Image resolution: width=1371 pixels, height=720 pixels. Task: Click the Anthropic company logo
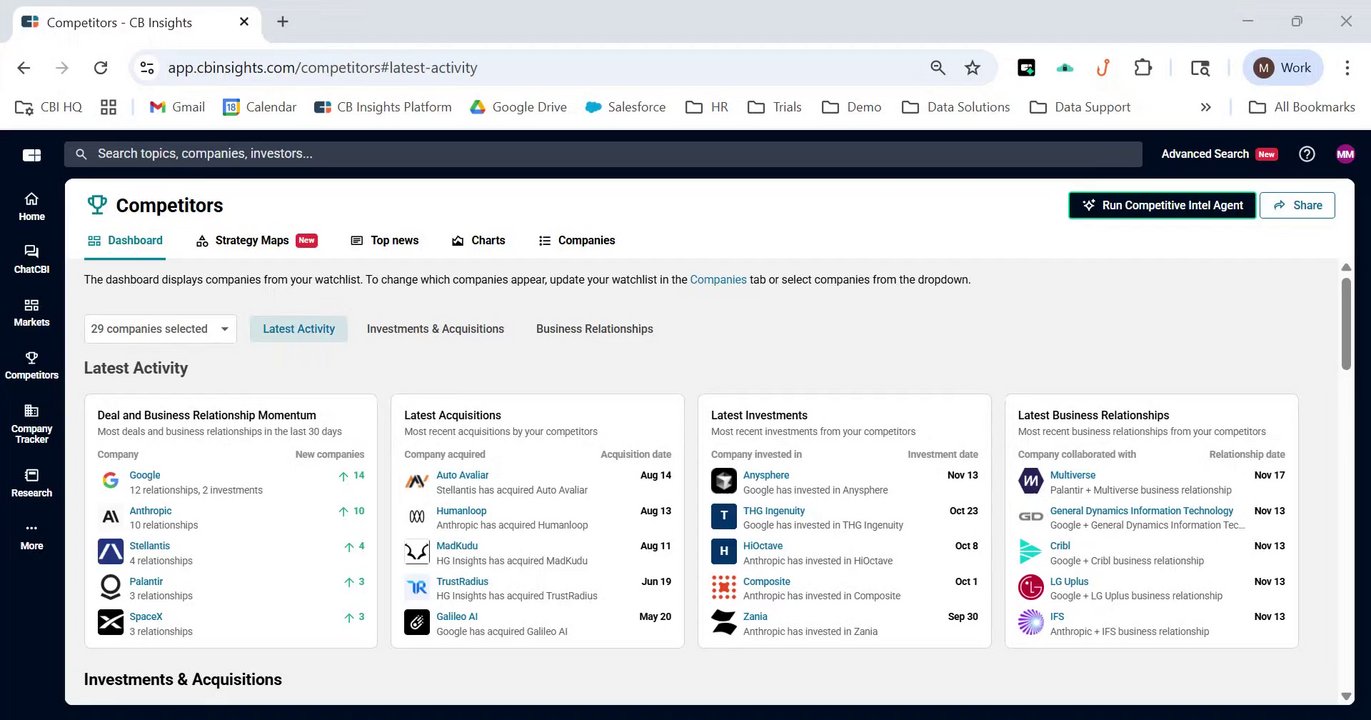click(x=110, y=517)
